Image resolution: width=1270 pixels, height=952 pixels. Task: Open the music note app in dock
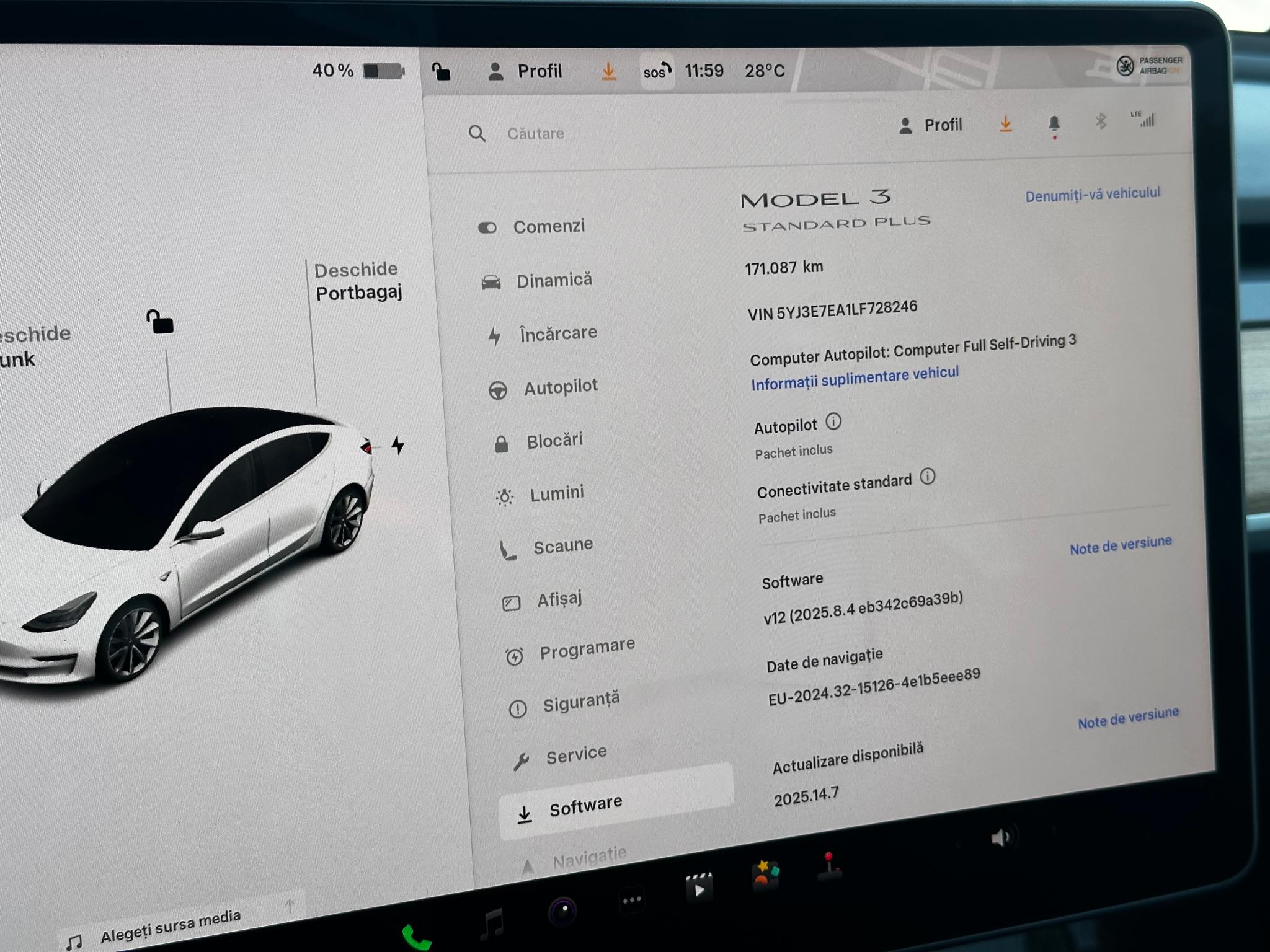click(493, 924)
